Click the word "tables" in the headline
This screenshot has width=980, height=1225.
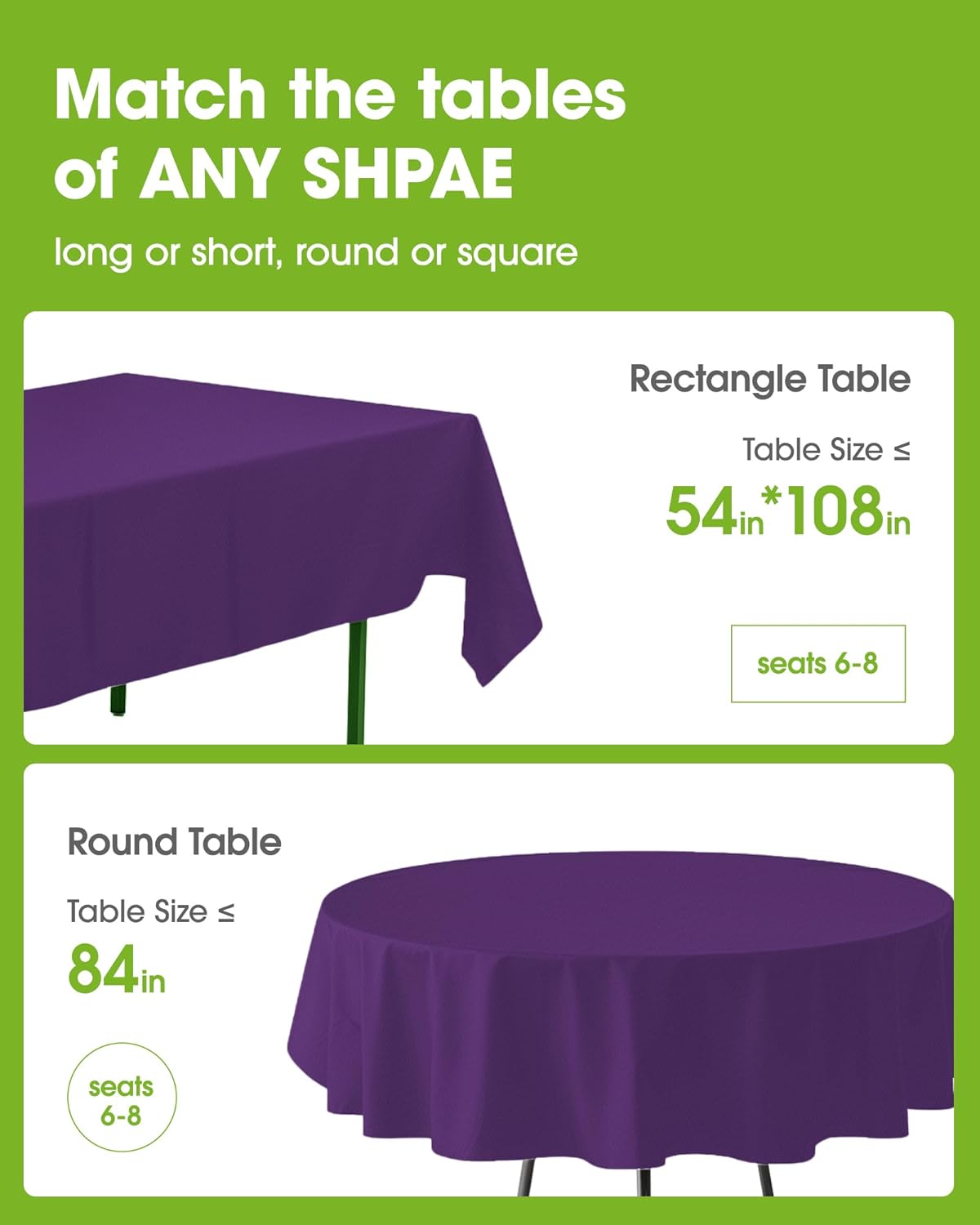(523, 94)
